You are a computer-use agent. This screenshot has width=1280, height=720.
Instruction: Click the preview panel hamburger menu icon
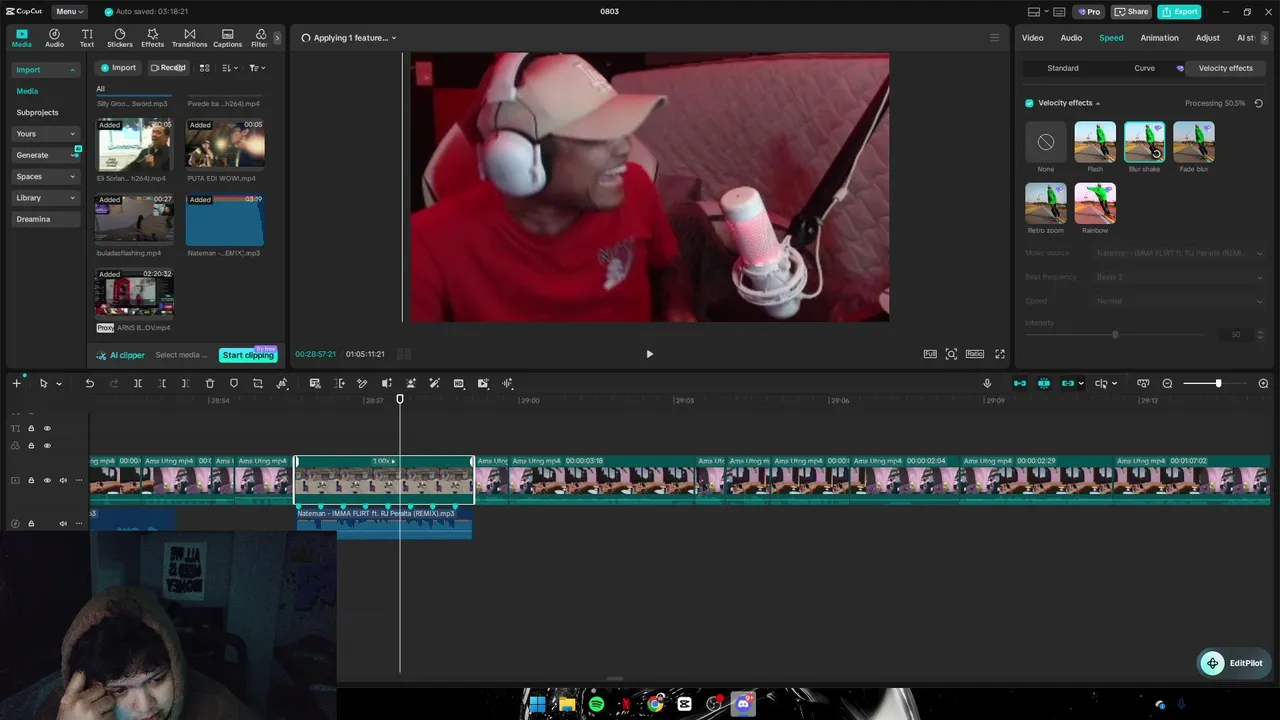994,38
